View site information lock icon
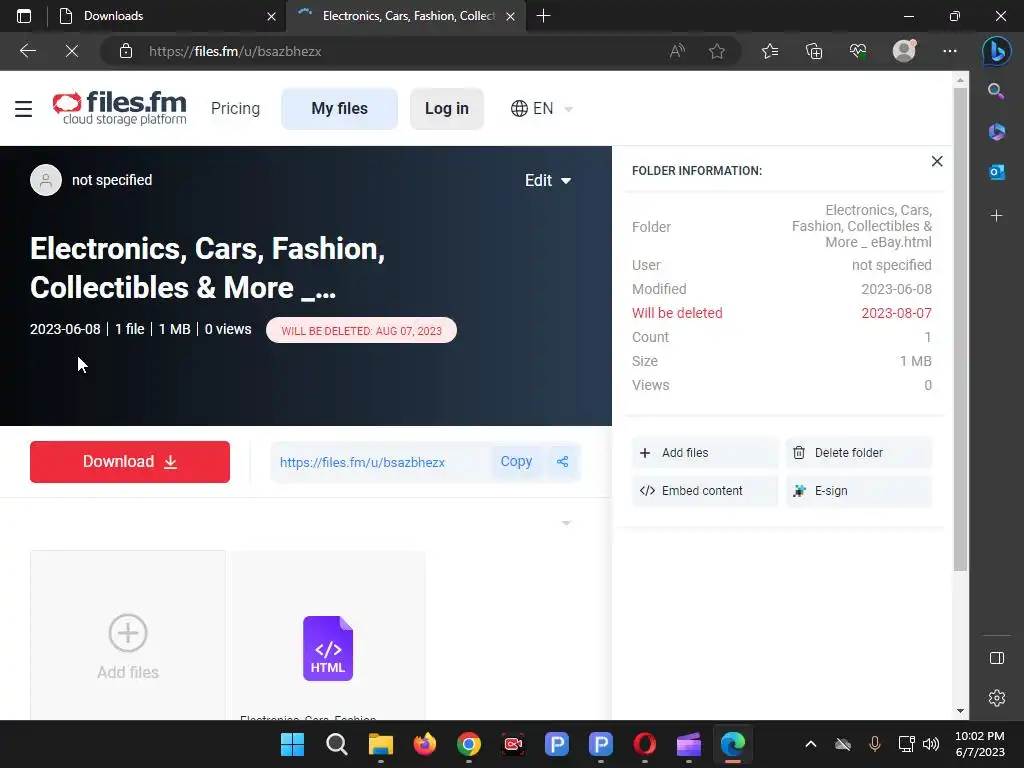Screen dimensions: 1024x768 (126, 51)
